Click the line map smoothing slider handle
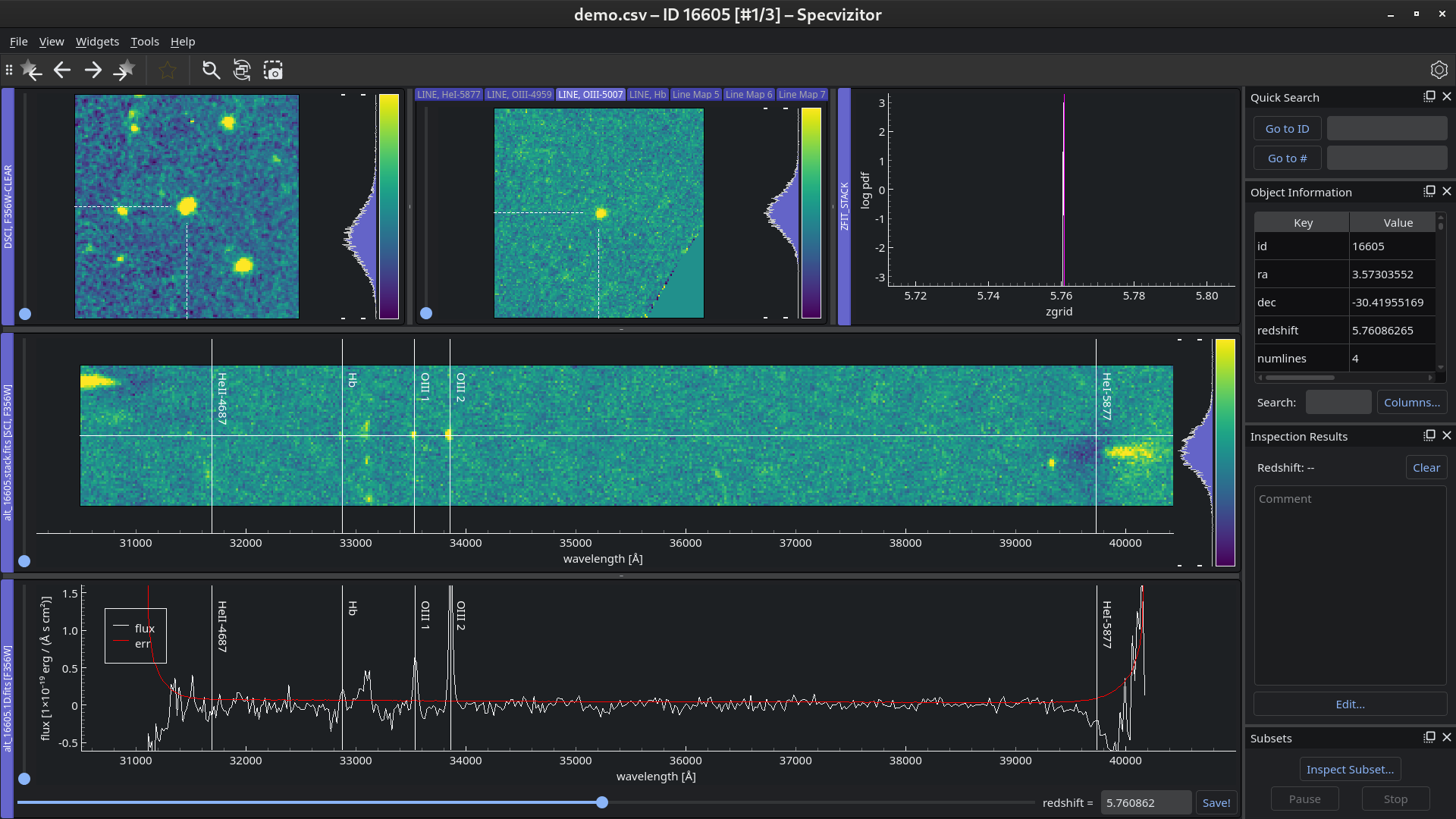 [426, 313]
